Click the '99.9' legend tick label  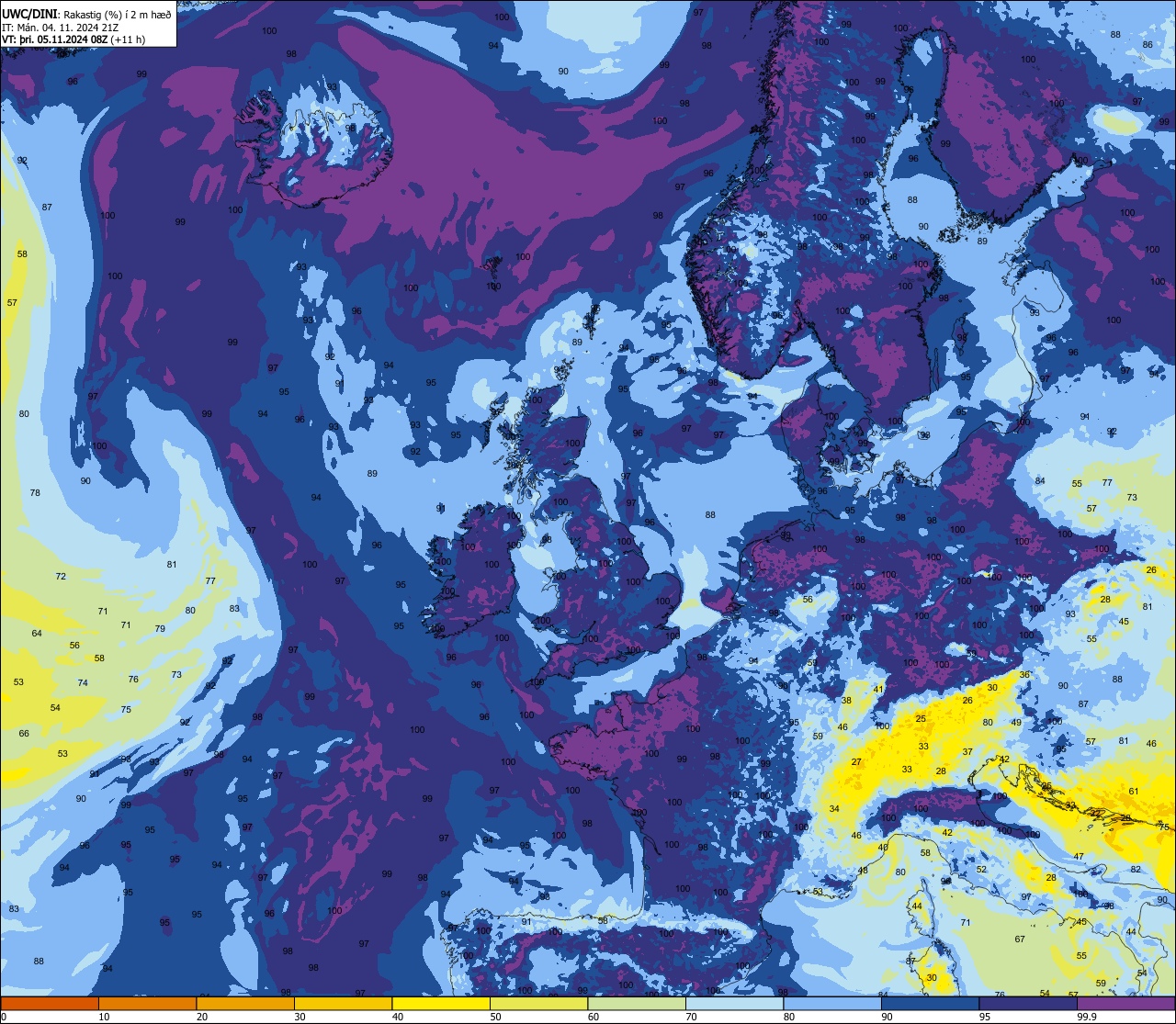(x=1088, y=1017)
